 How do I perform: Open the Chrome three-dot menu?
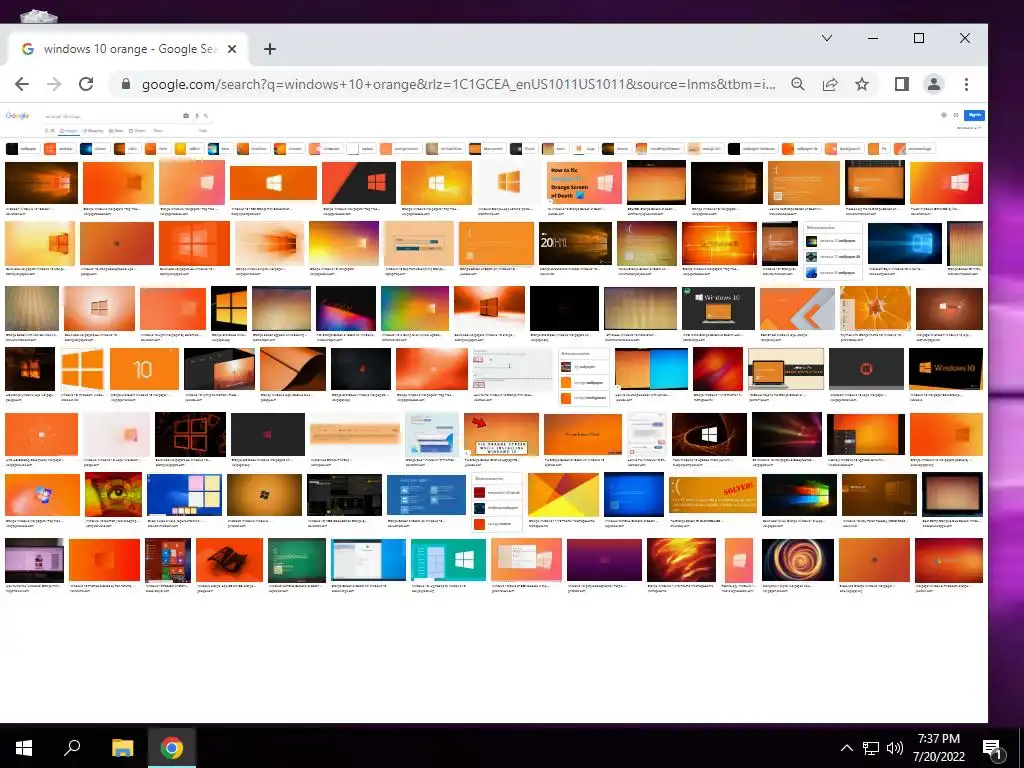point(966,84)
